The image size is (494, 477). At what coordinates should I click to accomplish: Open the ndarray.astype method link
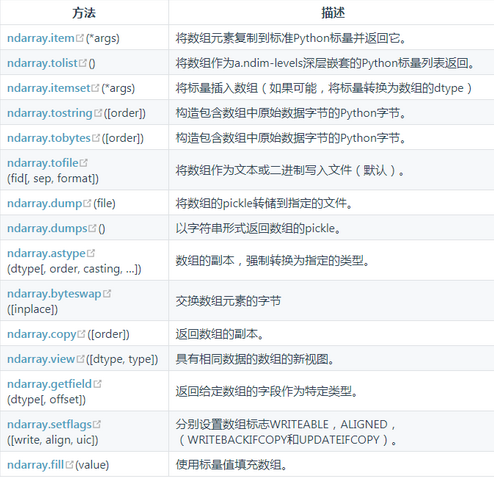coord(46,253)
